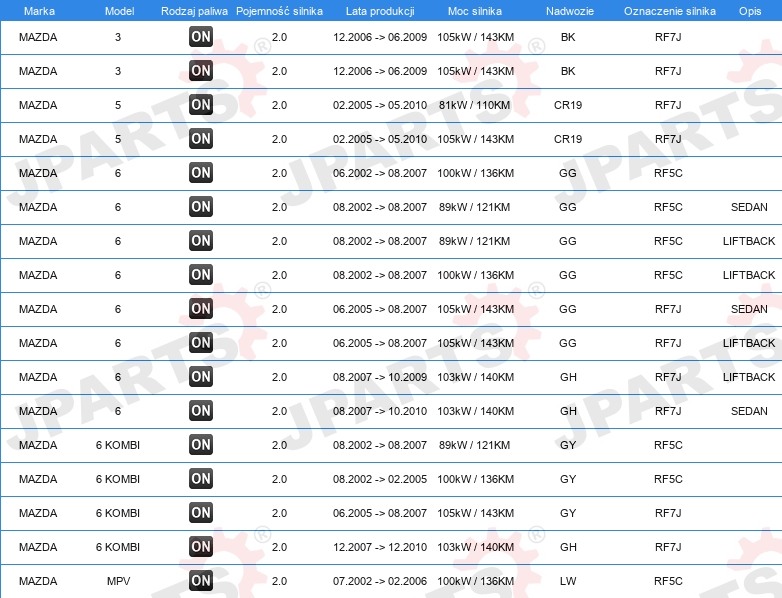The image size is (782, 598).
Task: Select the LW body code cell
Action: (x=568, y=581)
